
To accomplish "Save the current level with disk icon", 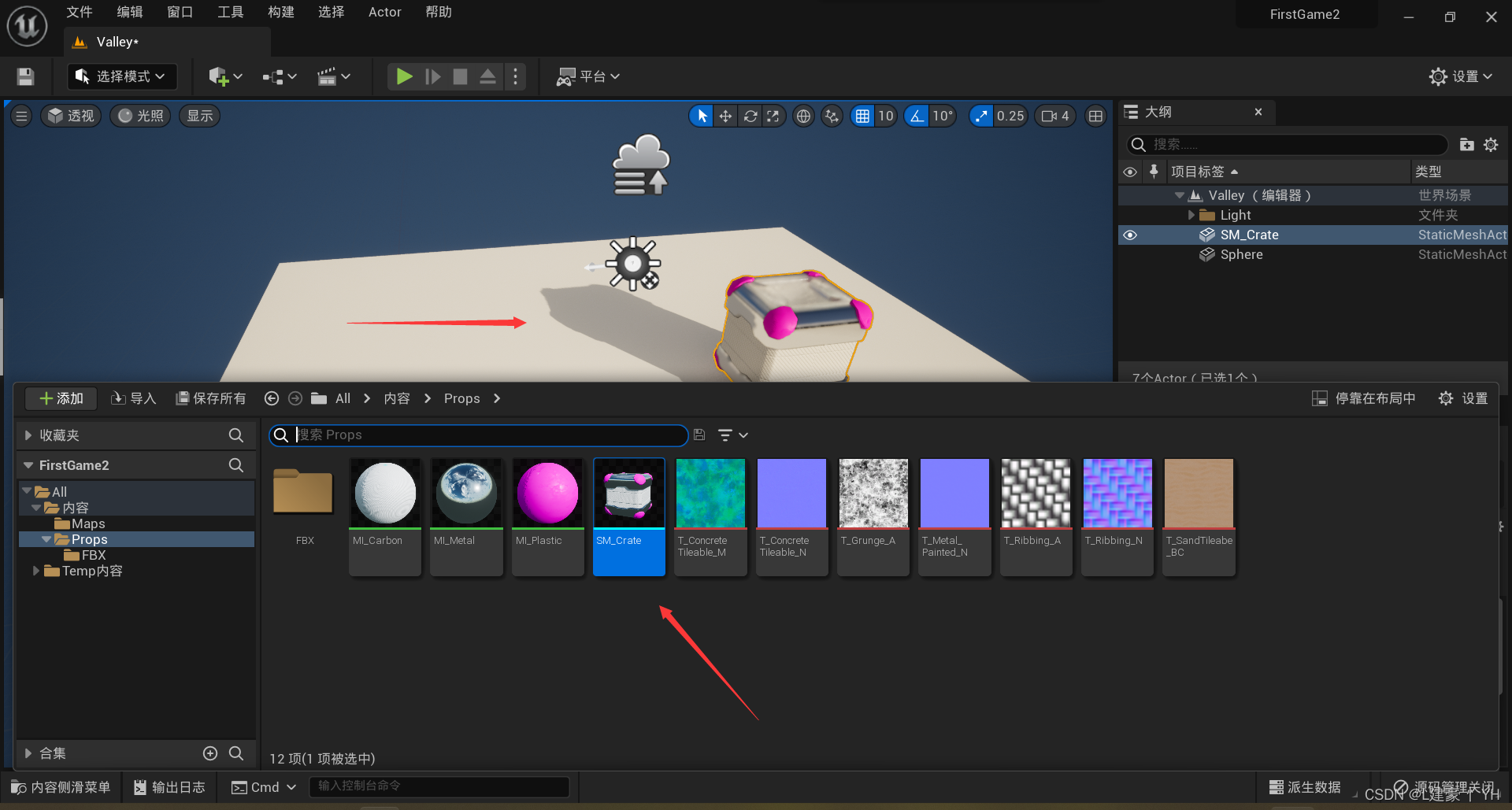I will 25,76.
